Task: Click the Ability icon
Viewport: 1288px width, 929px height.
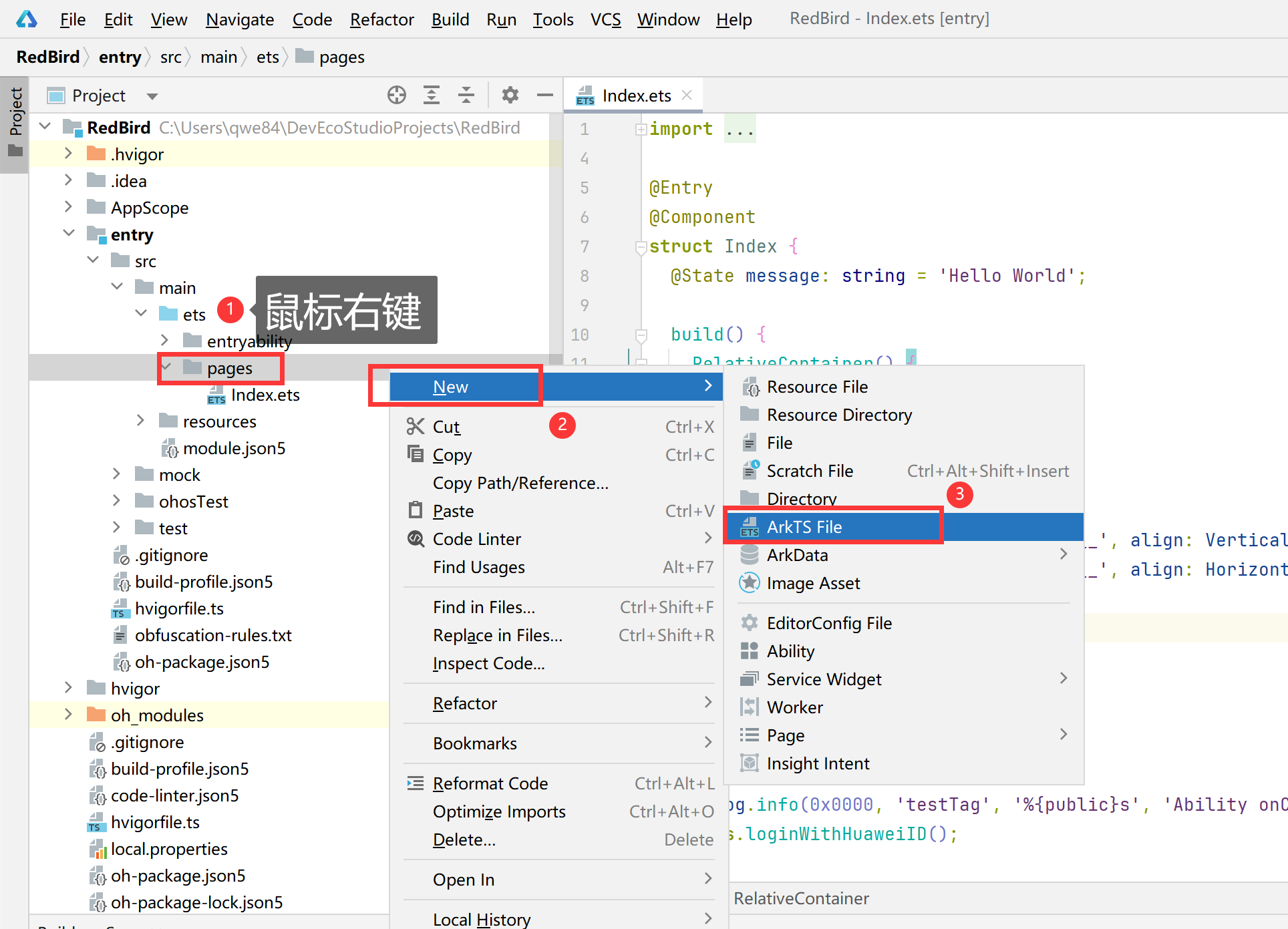Action: pyautogui.click(x=750, y=651)
